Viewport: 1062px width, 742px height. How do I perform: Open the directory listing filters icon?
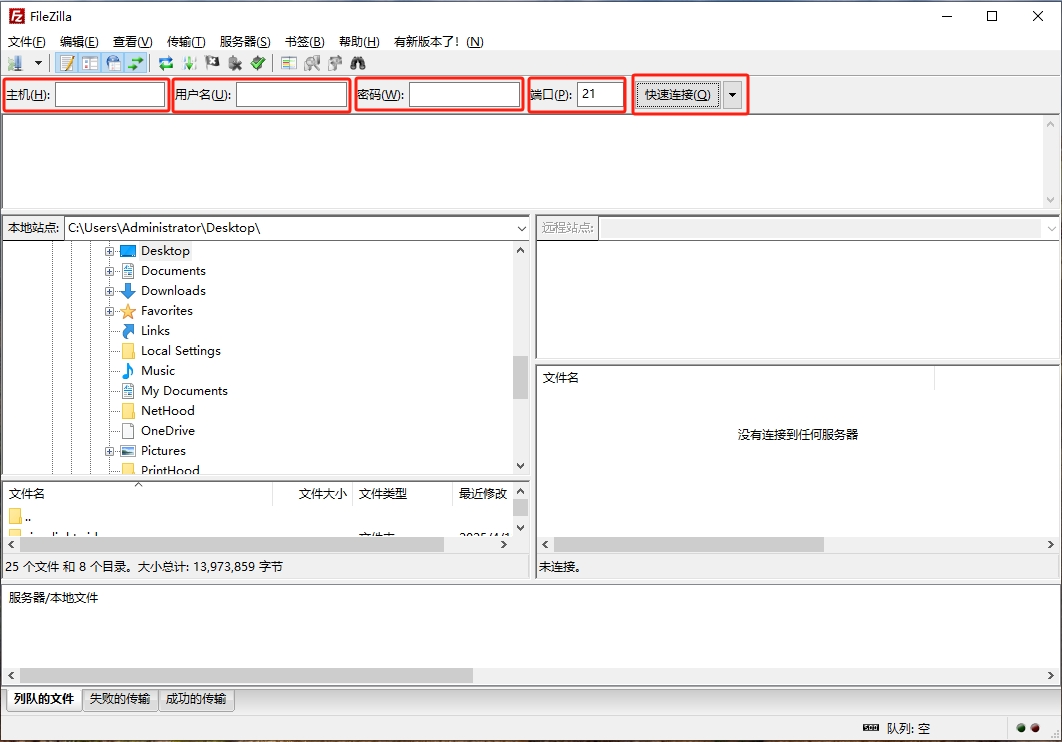pyautogui.click(x=289, y=64)
